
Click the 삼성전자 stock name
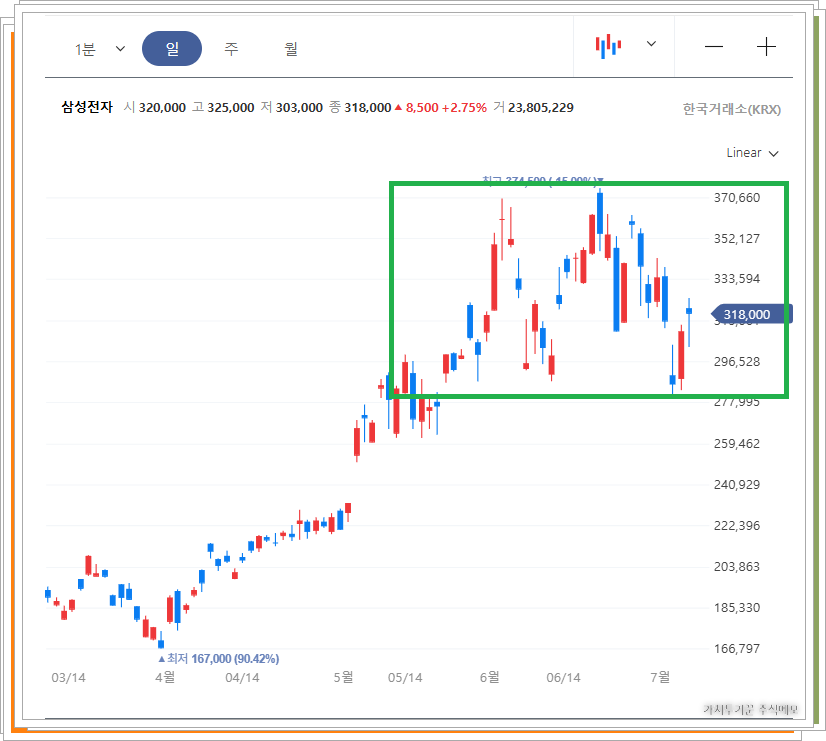(x=87, y=107)
